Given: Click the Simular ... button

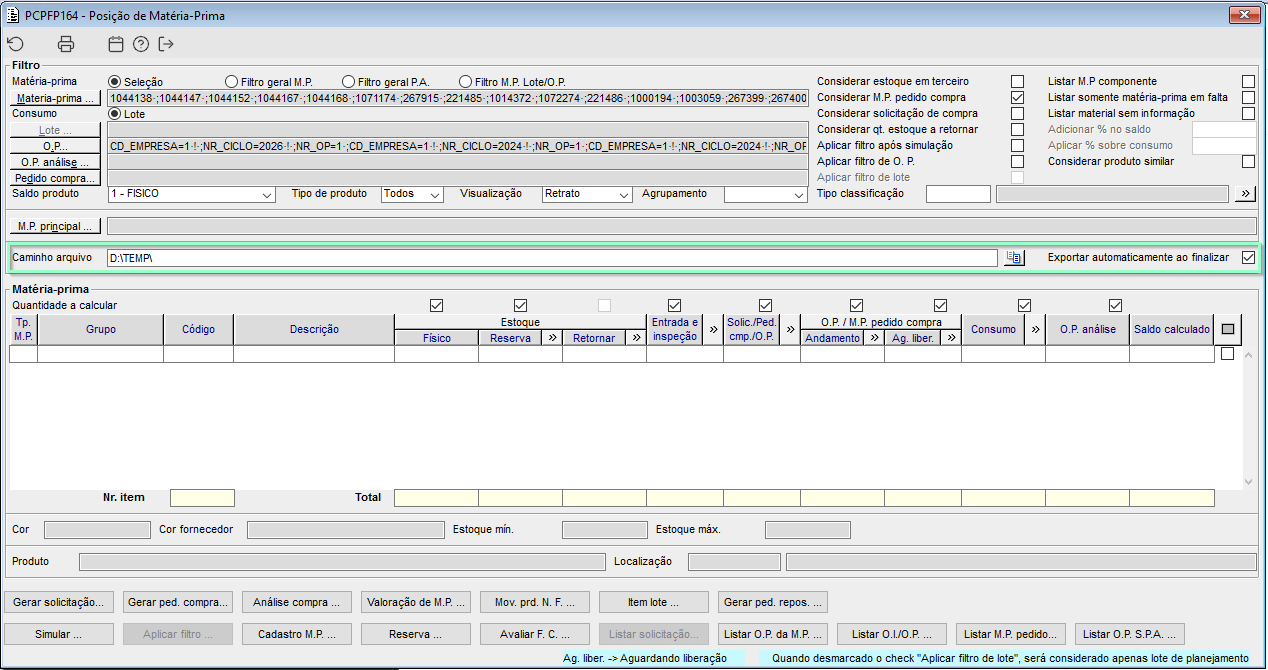Looking at the screenshot, I should [x=59, y=634].
